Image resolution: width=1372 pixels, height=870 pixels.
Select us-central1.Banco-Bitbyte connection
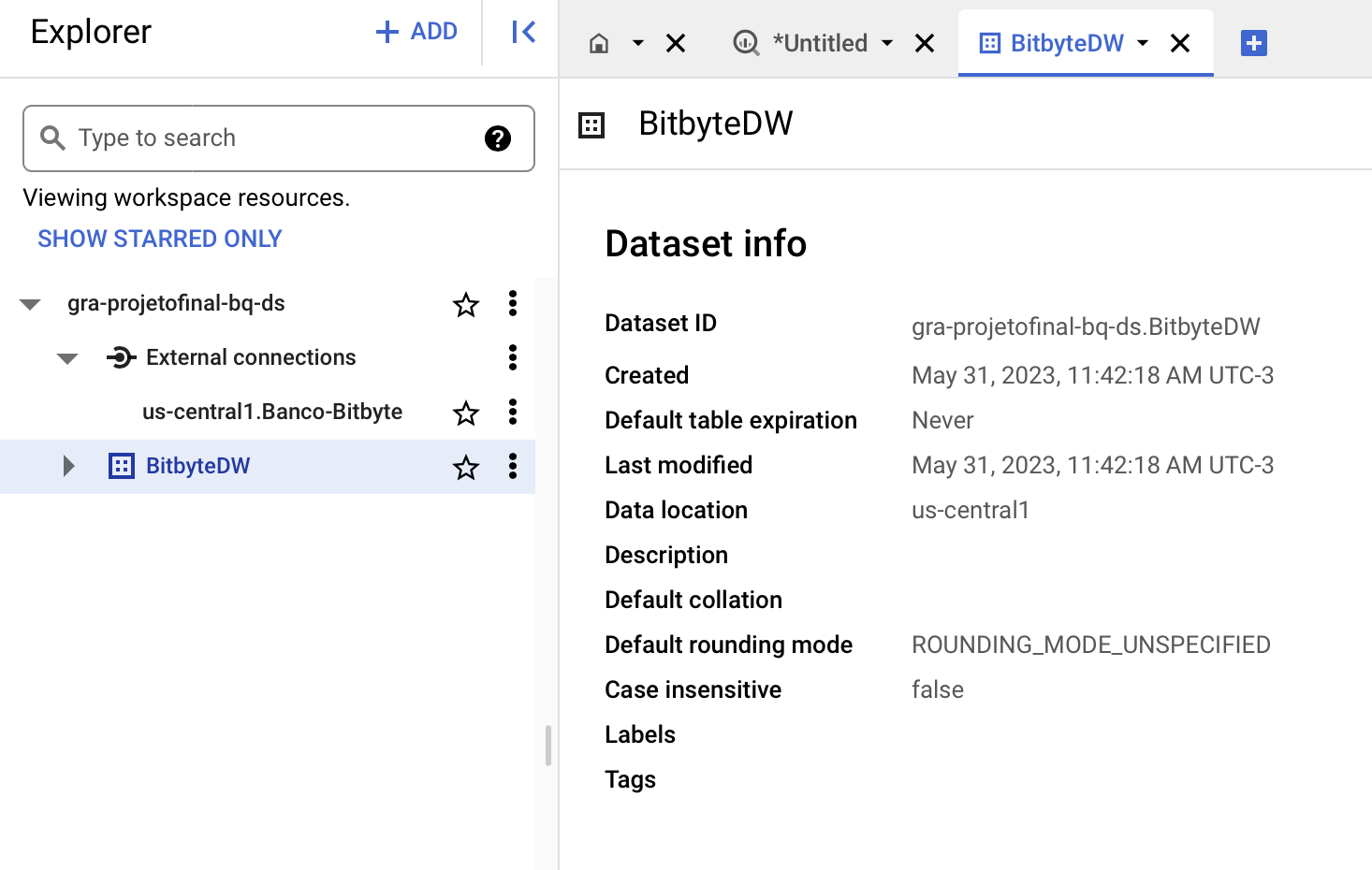pyautogui.click(x=272, y=412)
